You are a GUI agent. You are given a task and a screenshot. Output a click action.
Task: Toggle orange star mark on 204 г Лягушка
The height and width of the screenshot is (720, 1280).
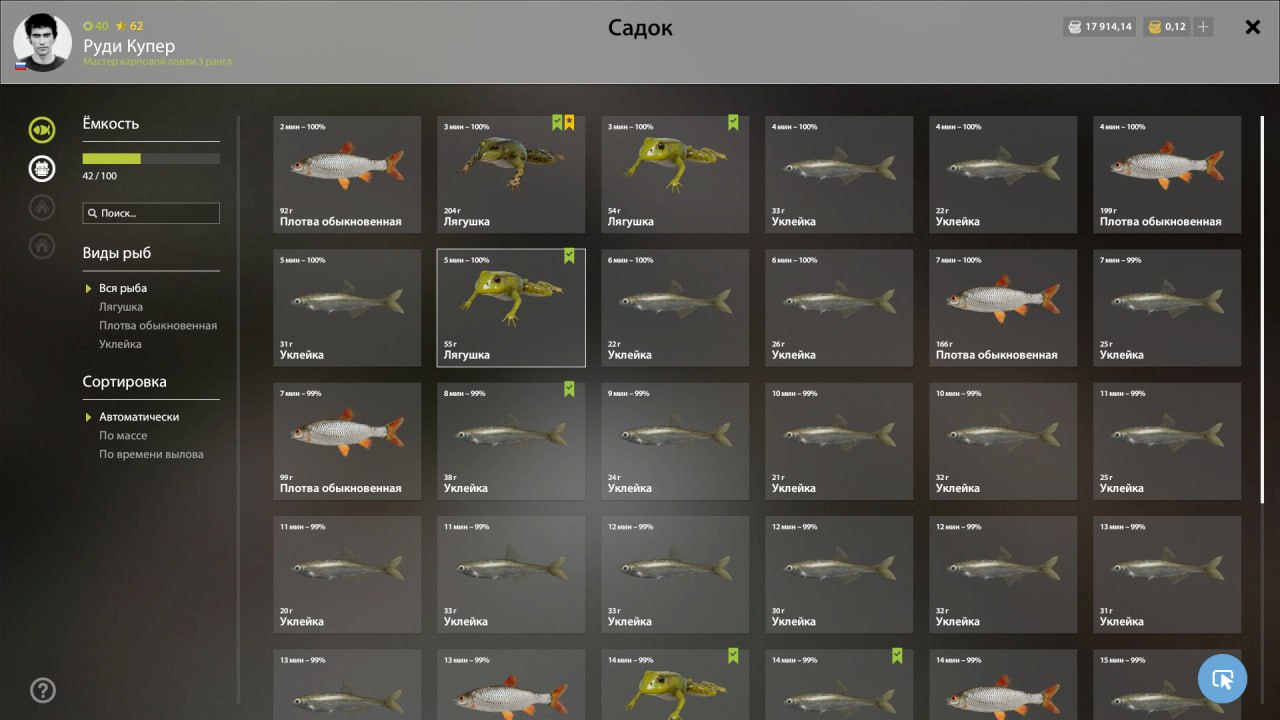(569, 122)
